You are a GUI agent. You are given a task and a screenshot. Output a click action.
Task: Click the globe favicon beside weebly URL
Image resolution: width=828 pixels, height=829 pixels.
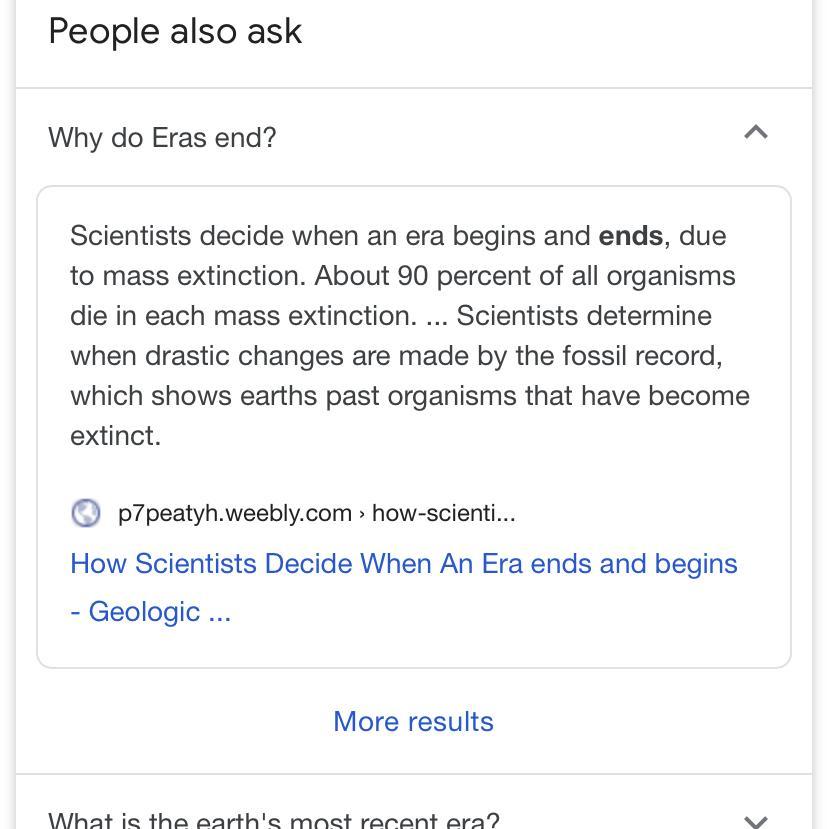point(86,513)
